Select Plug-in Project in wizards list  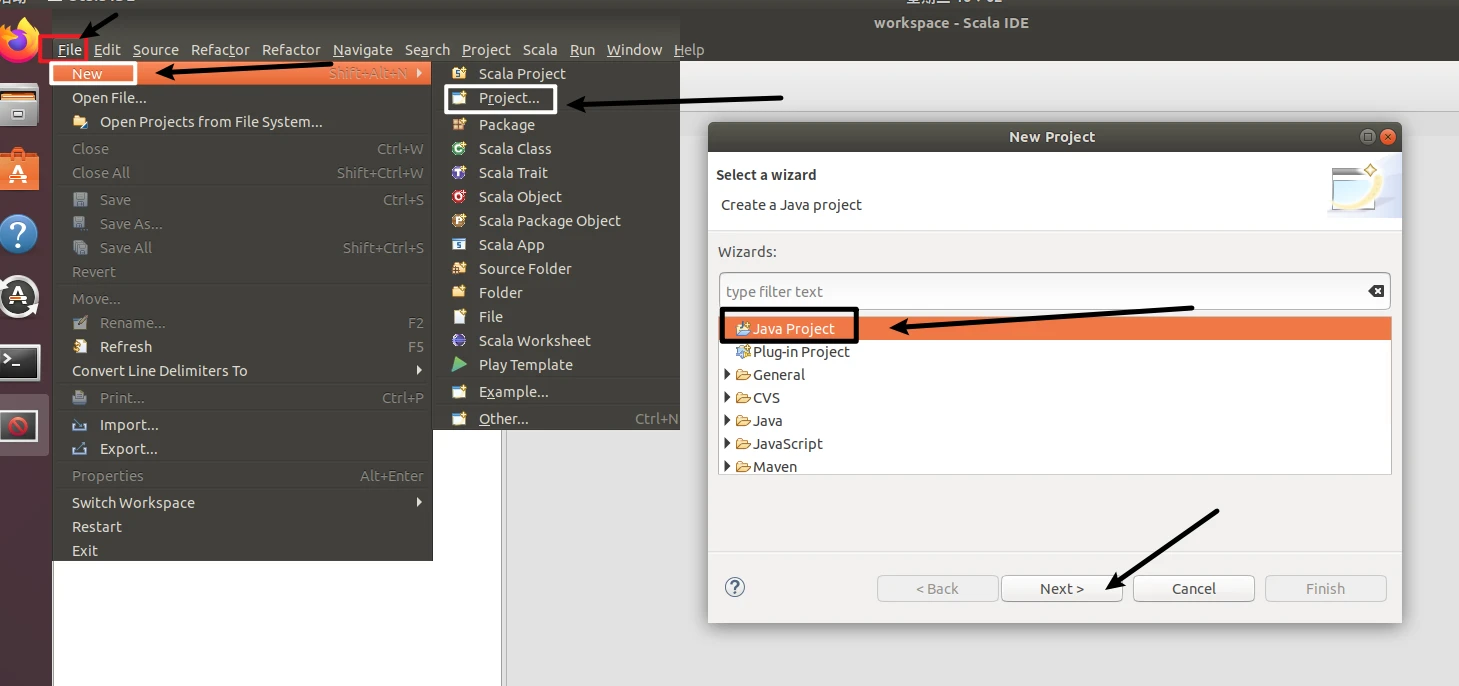(800, 352)
